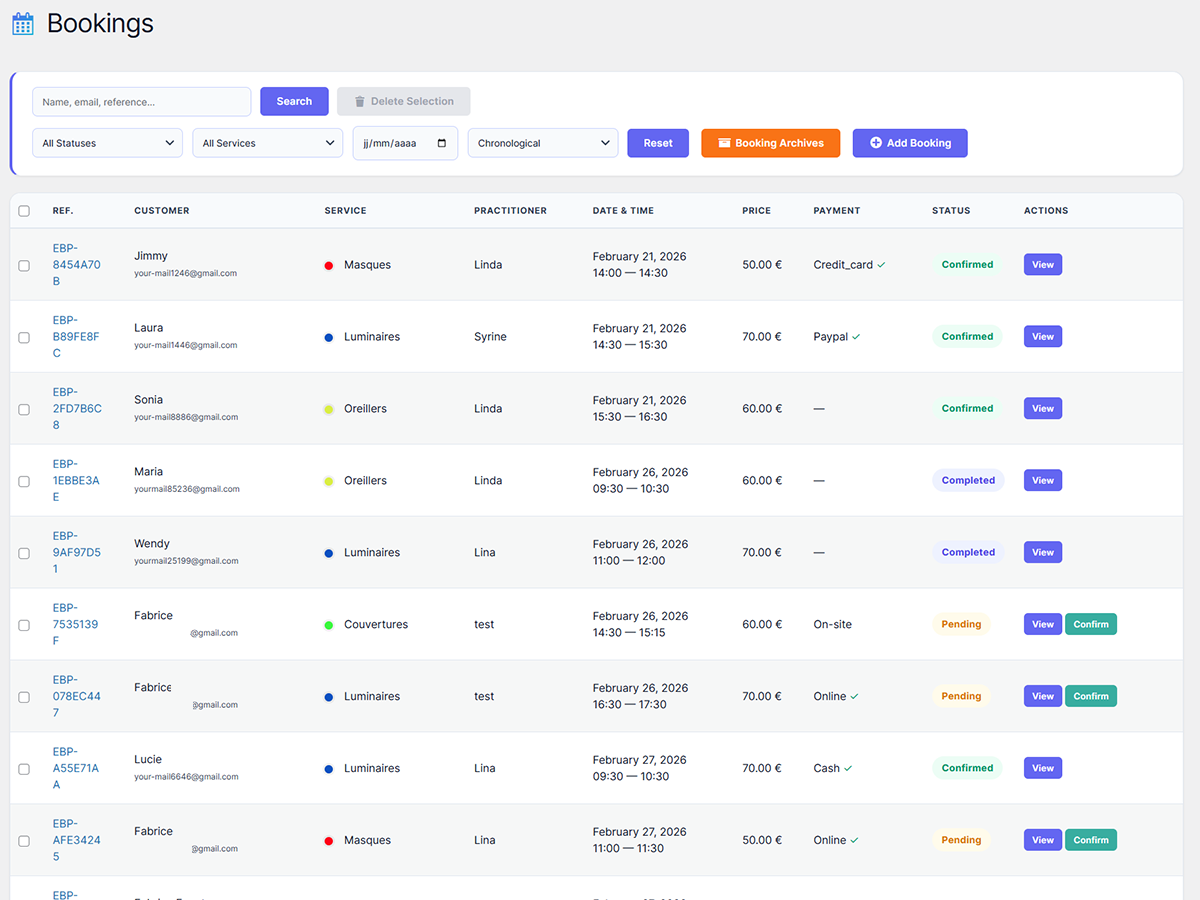Screen dimensions: 1200x900
Task: Click the Bookings calendar icon in header
Action: click(x=23, y=24)
